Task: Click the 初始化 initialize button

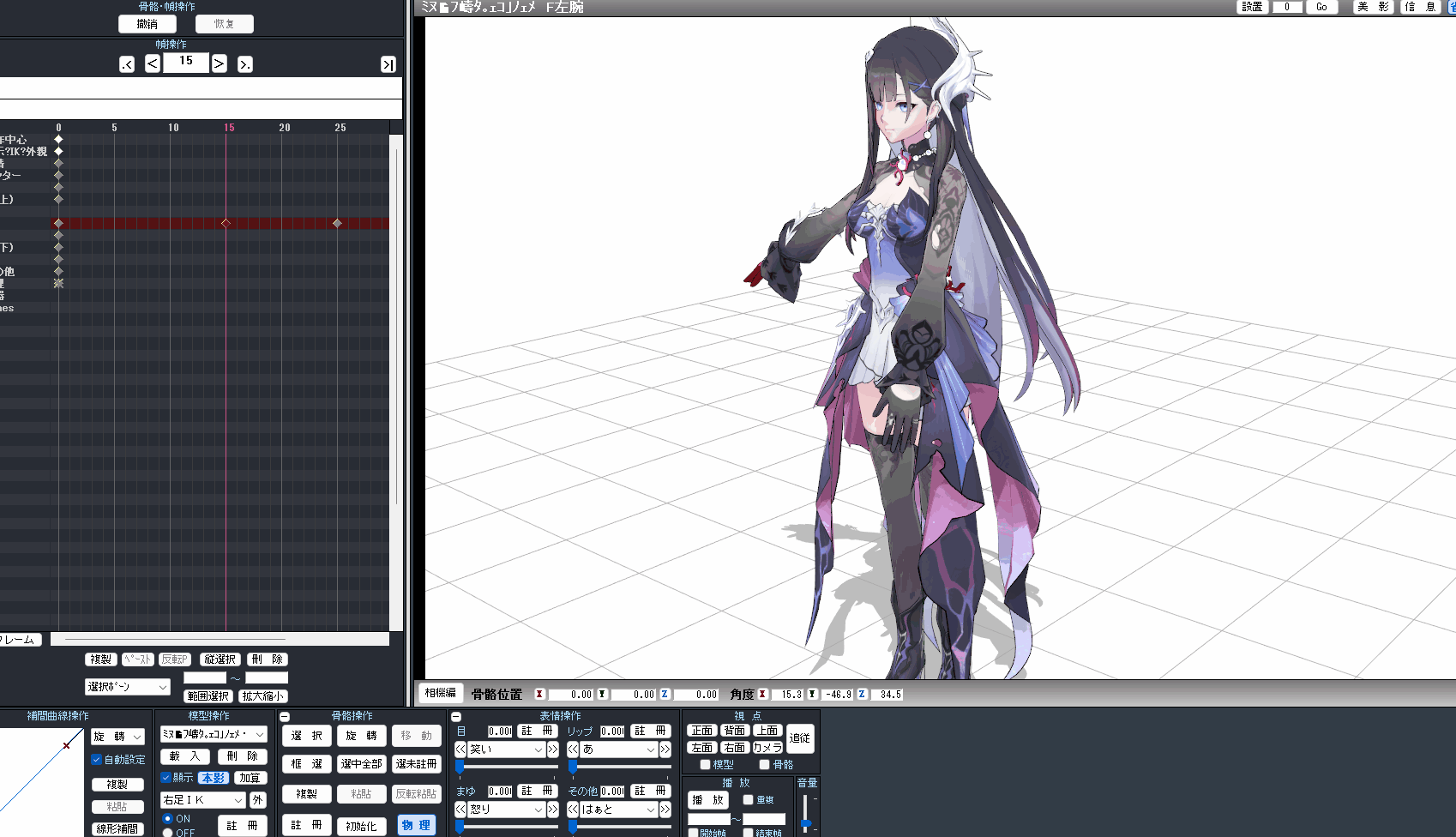Action: click(x=362, y=826)
